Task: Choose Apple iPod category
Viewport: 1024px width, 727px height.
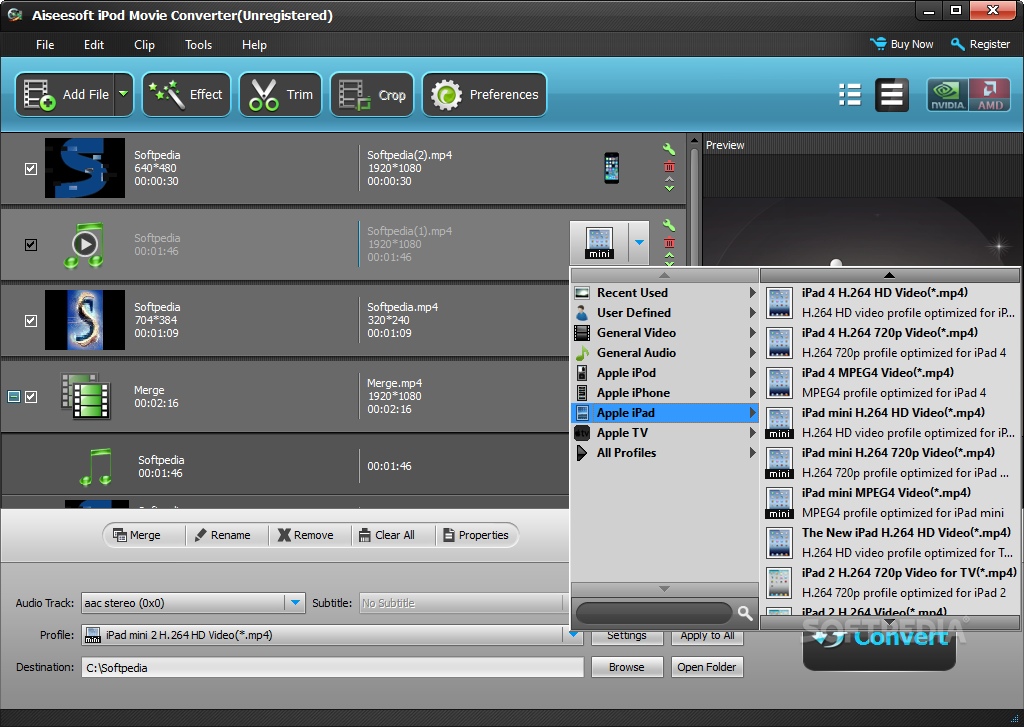Action: (x=664, y=373)
